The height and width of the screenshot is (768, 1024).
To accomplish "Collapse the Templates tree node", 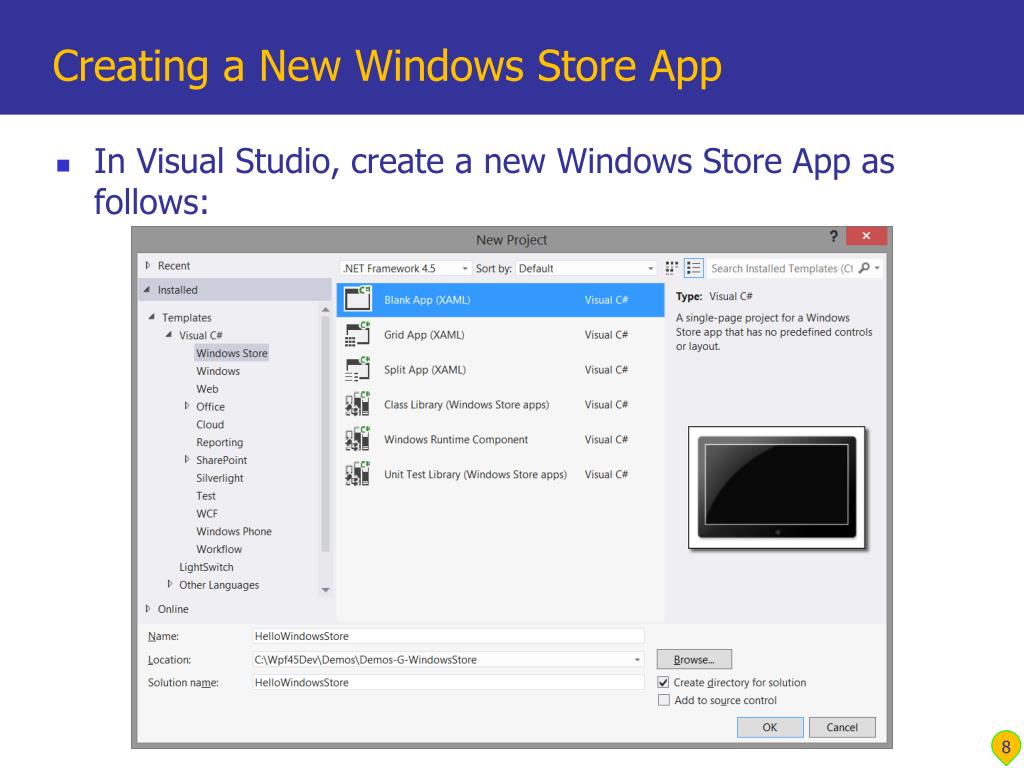I will click(x=152, y=317).
